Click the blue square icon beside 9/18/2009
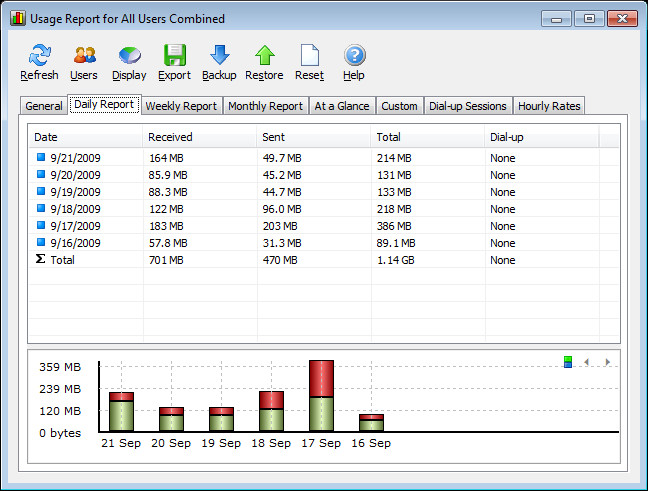648x491 pixels. click(x=40, y=208)
